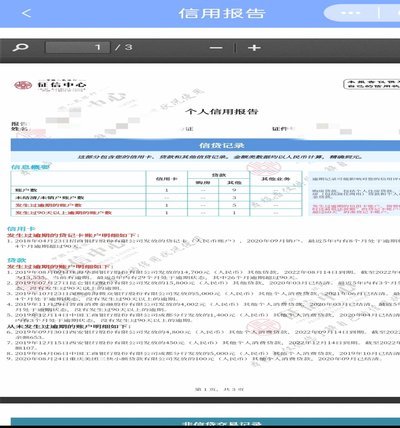The height and width of the screenshot is (428, 400).
Task: Zoom in with the plus button
Action: tap(254, 48)
